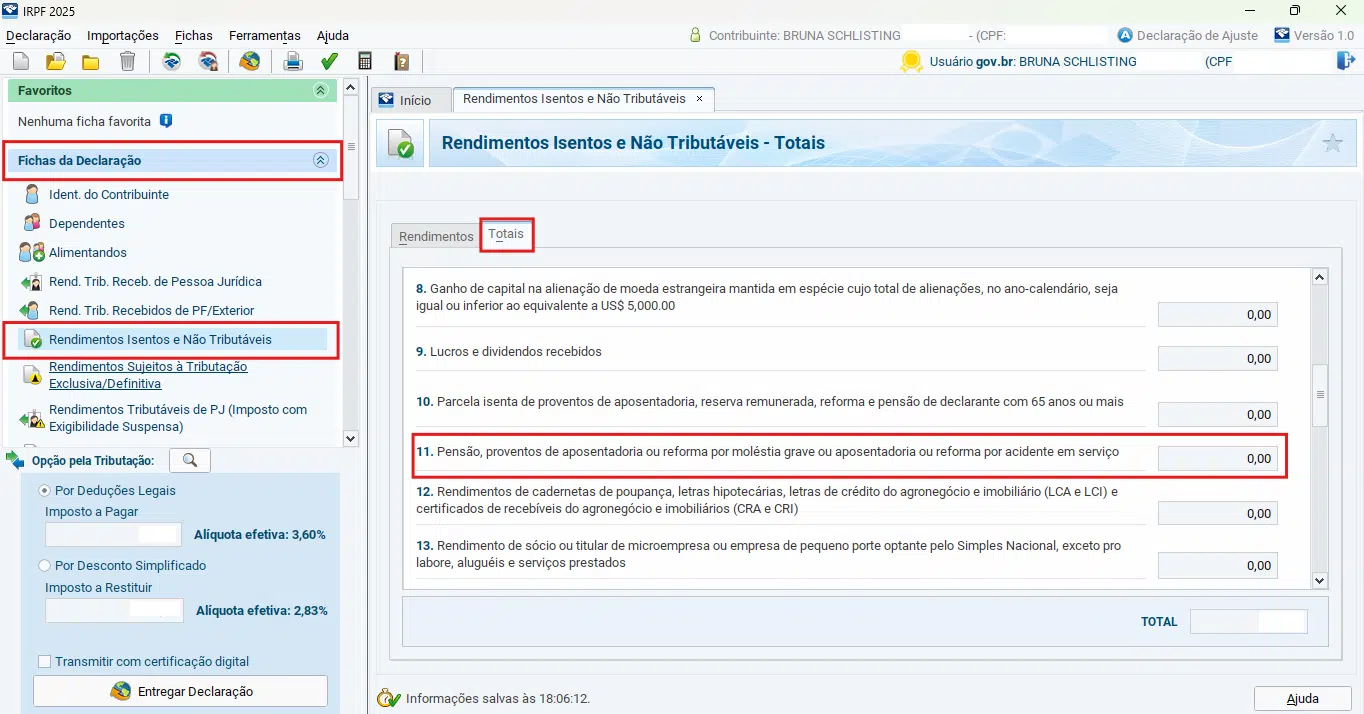
Task: Click the trash can delete icon
Action: 127,62
